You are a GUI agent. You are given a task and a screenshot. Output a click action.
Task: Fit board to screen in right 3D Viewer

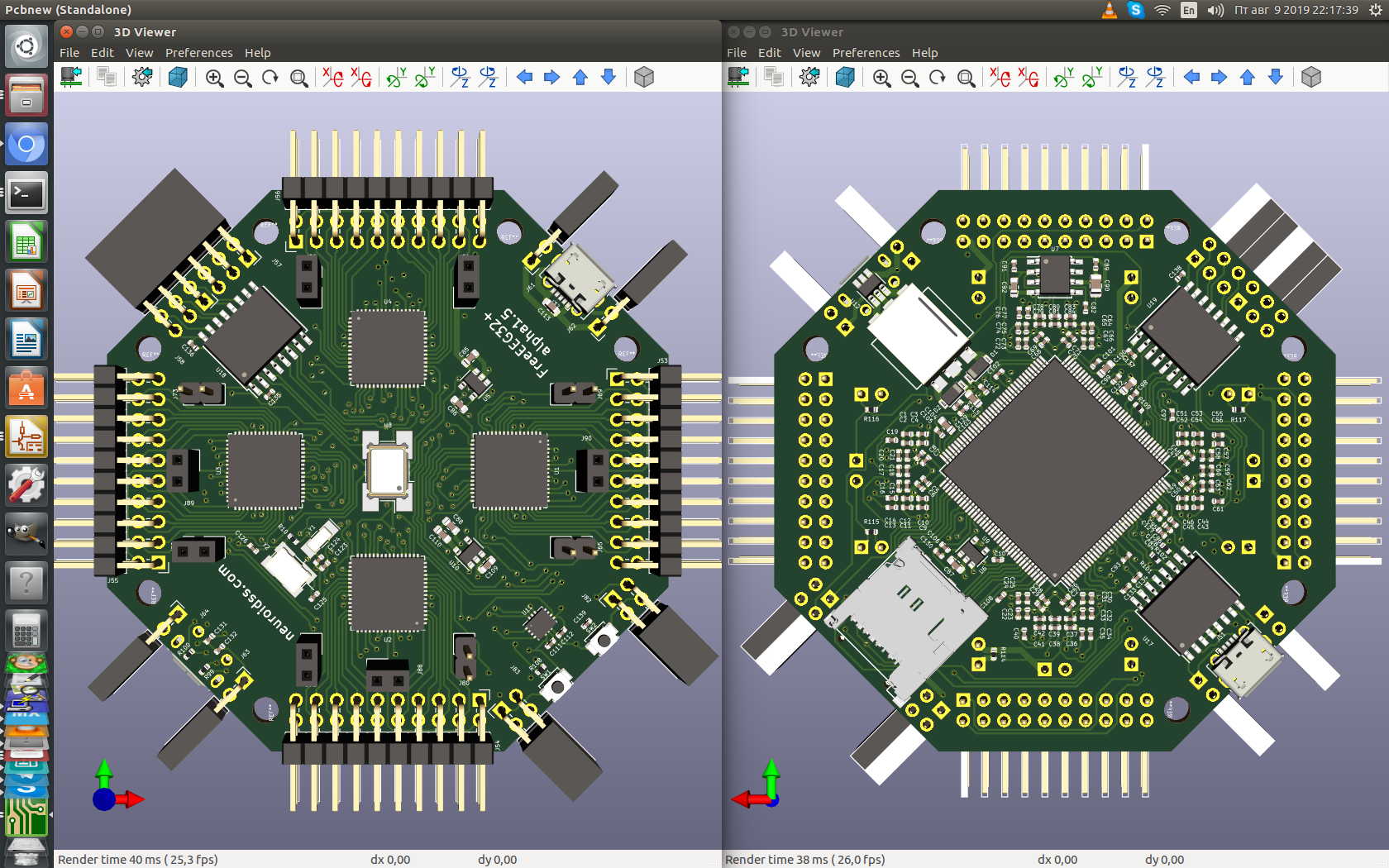966,78
